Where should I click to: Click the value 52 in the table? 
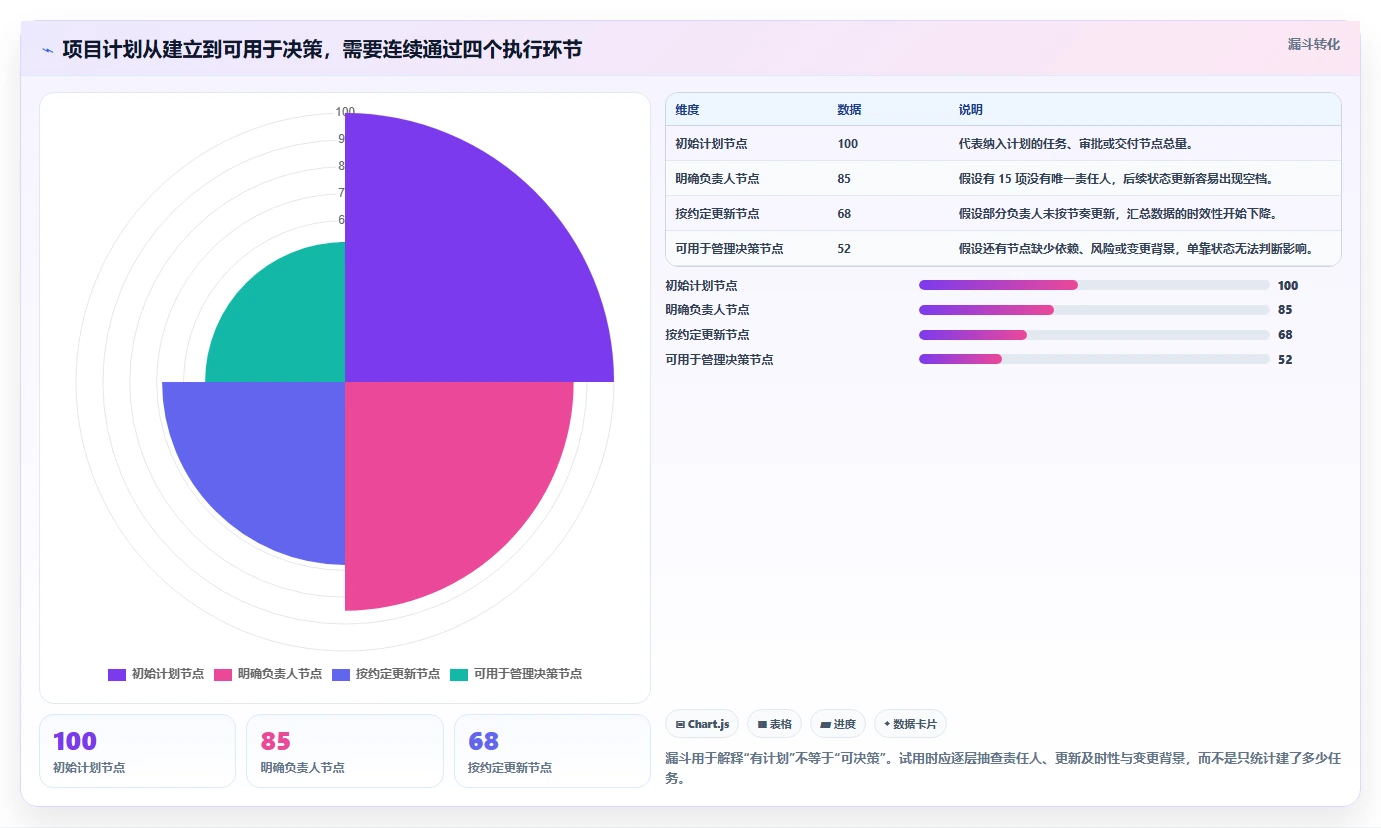844,248
